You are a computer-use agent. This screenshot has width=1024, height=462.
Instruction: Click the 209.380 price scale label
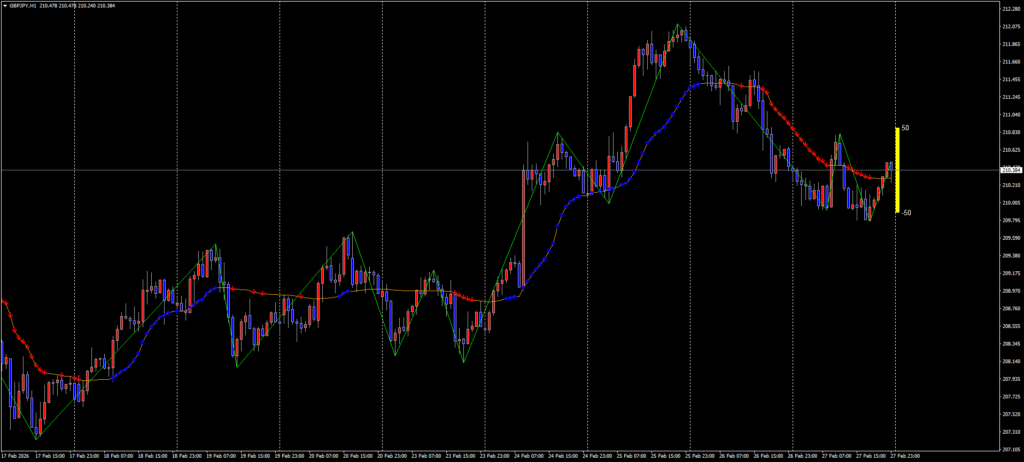(1010, 255)
